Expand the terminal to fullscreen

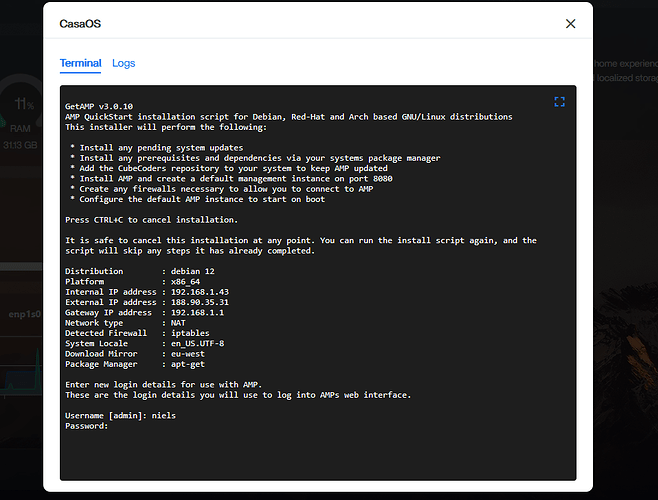coord(560,102)
